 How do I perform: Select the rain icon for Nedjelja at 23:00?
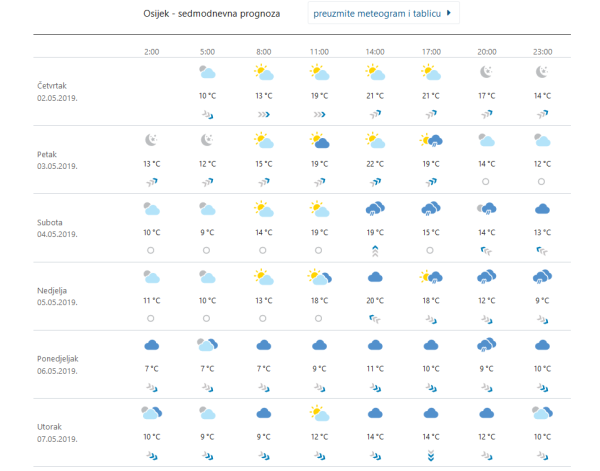(542, 277)
